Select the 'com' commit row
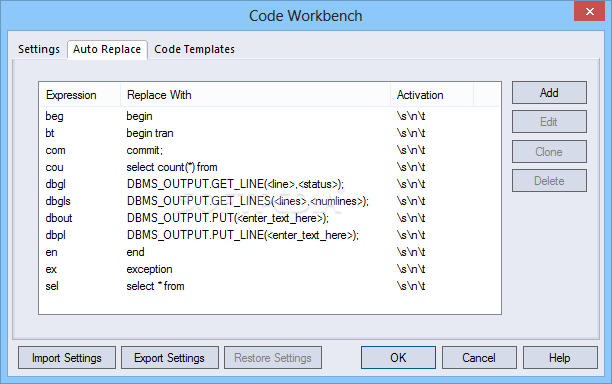Viewport: 612px width, 384px height. pyautogui.click(x=269, y=150)
